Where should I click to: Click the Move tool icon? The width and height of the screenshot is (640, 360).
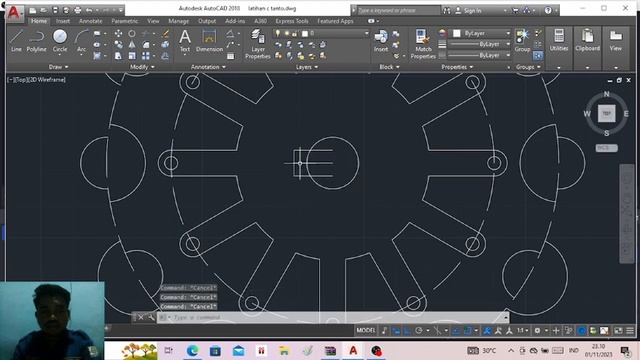point(118,33)
